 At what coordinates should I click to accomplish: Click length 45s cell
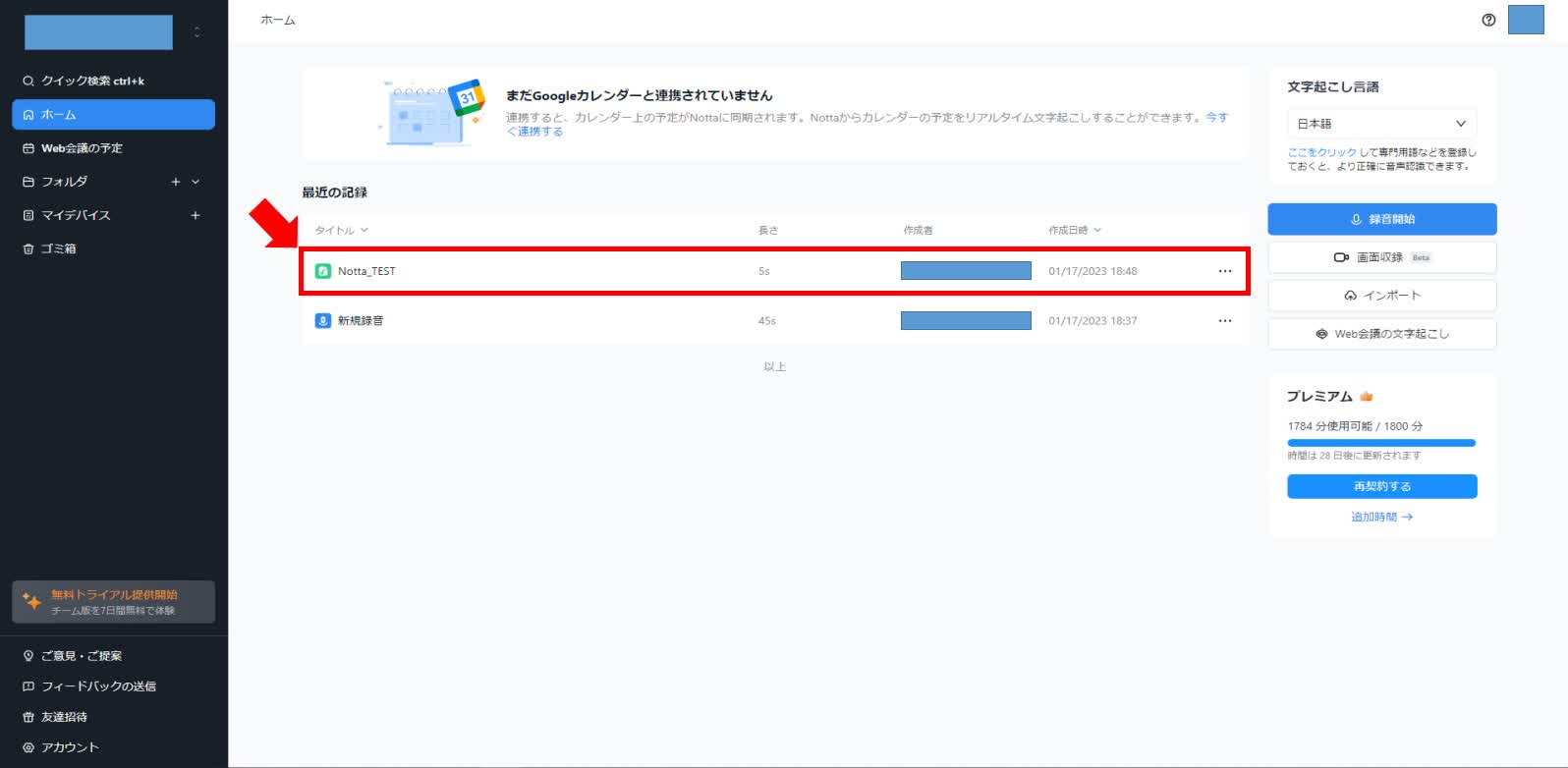click(766, 320)
